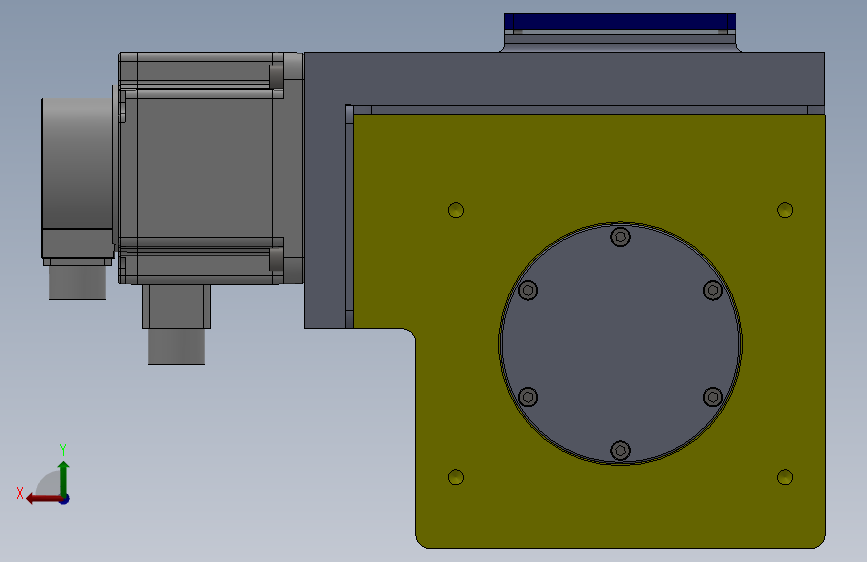Pick the upper-left mounting hole in the olive plate
The image size is (867, 562).
456,210
